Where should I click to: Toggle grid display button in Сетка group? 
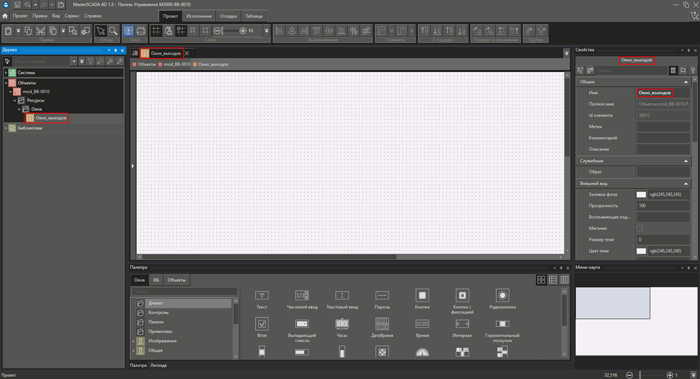coord(156,31)
